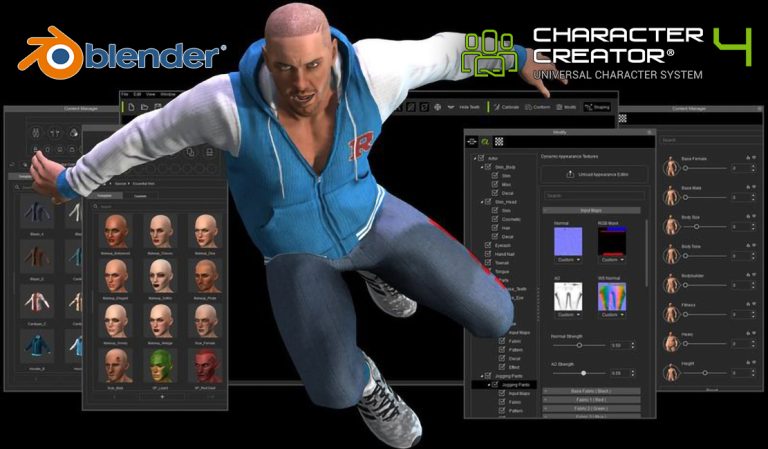Click the Normal Strength value stepper
This screenshot has height=449, width=768.
click(x=633, y=345)
